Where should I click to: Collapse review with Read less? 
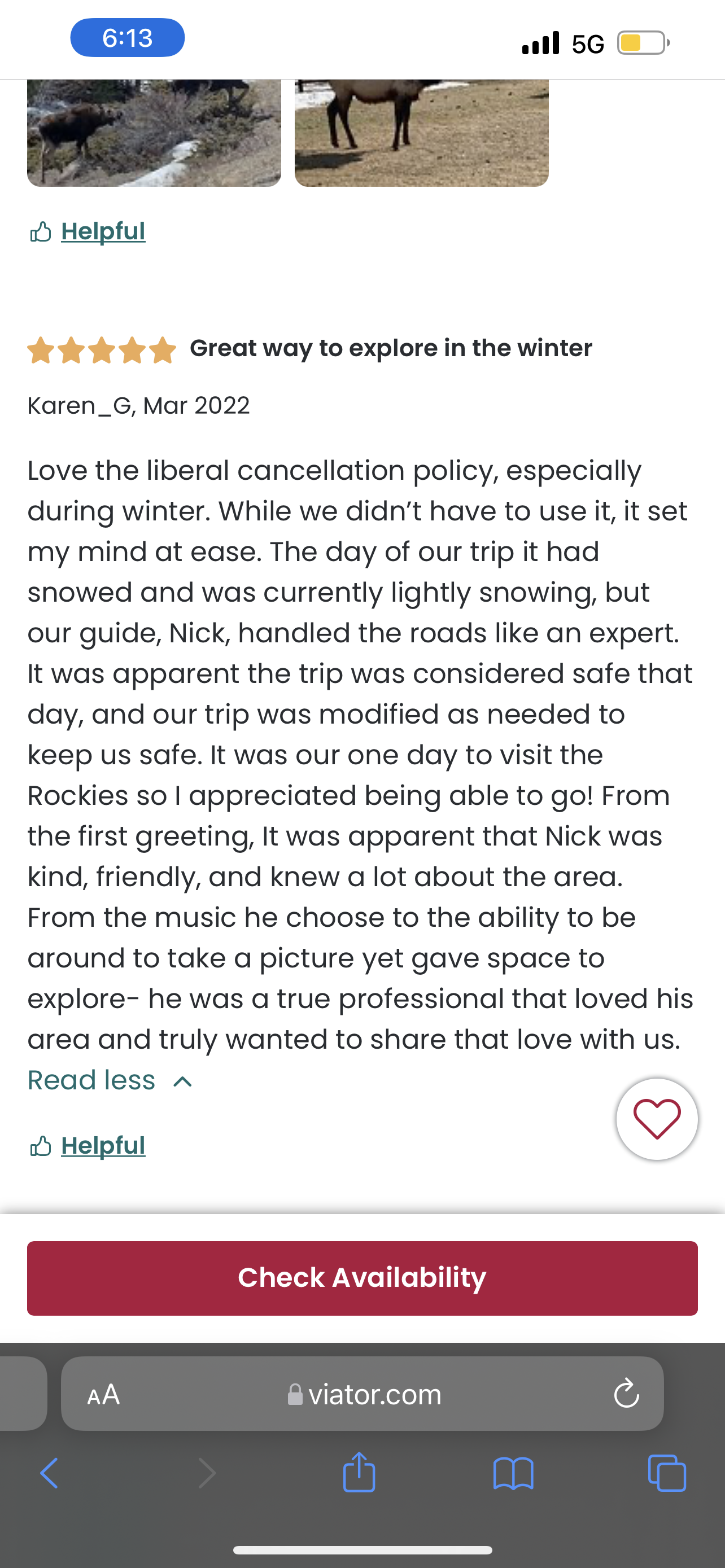coord(91,1080)
